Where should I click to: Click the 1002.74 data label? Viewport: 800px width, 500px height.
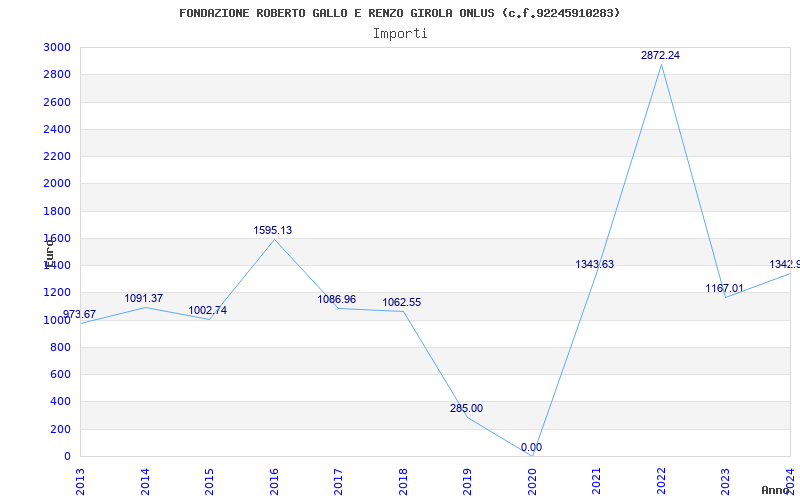[x=208, y=311]
